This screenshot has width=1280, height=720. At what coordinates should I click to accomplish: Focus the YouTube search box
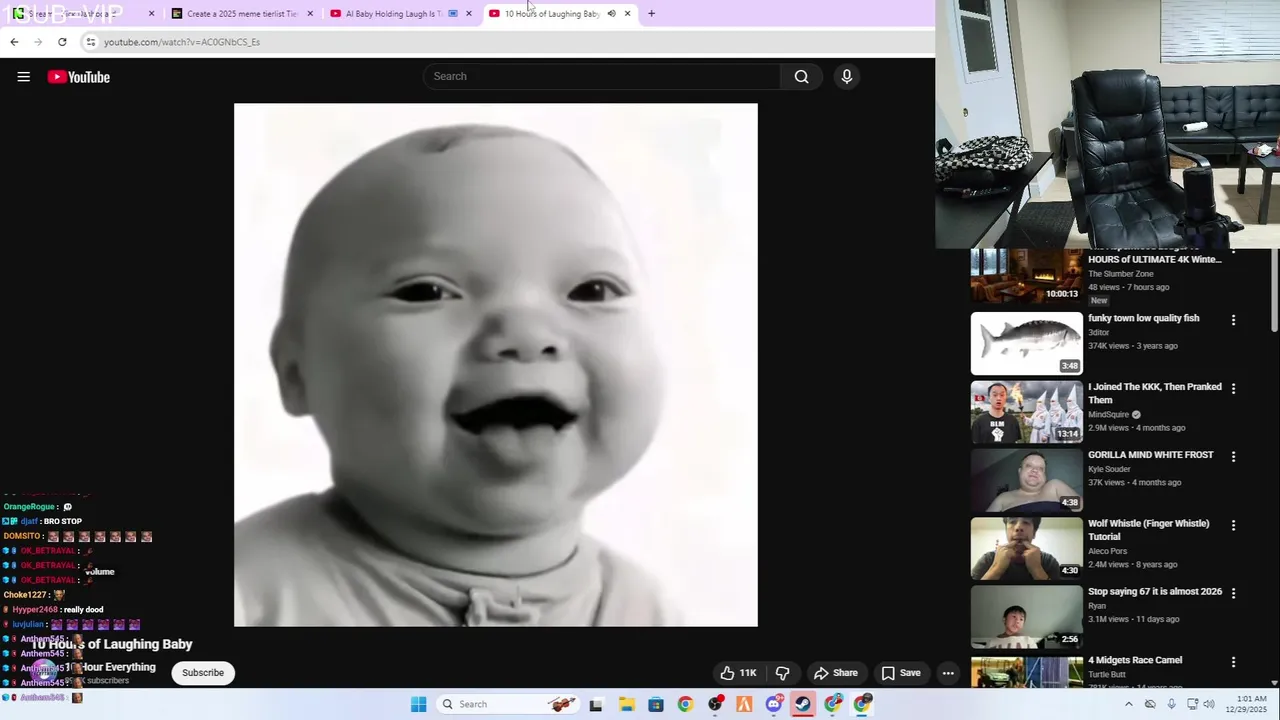click(x=602, y=76)
